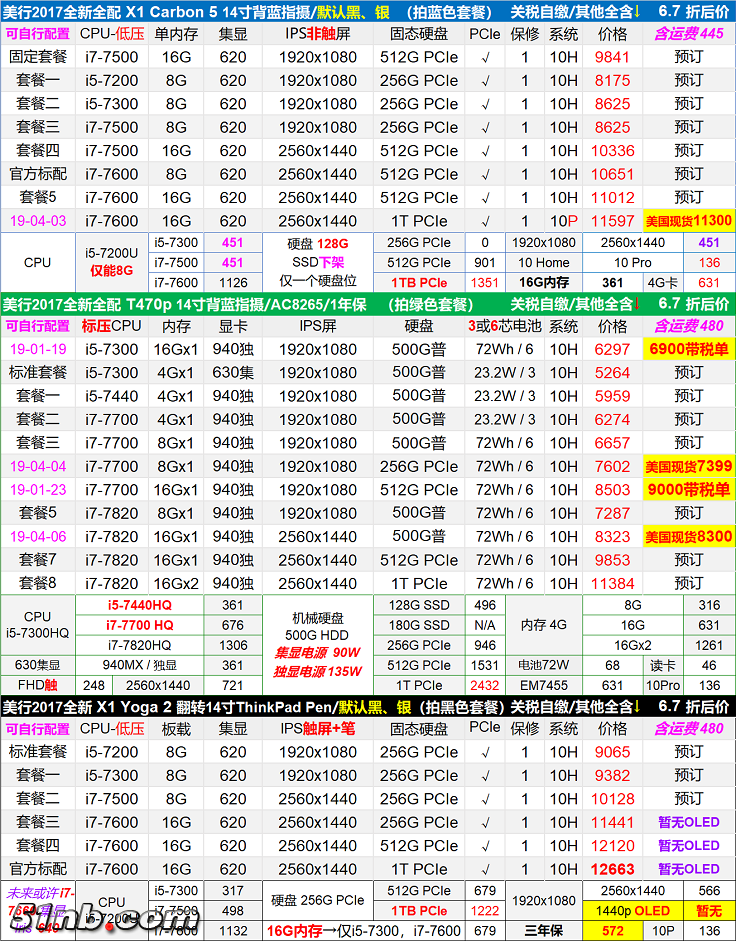Click the PCIe checkmark in 19-04-03 row

point(485,221)
